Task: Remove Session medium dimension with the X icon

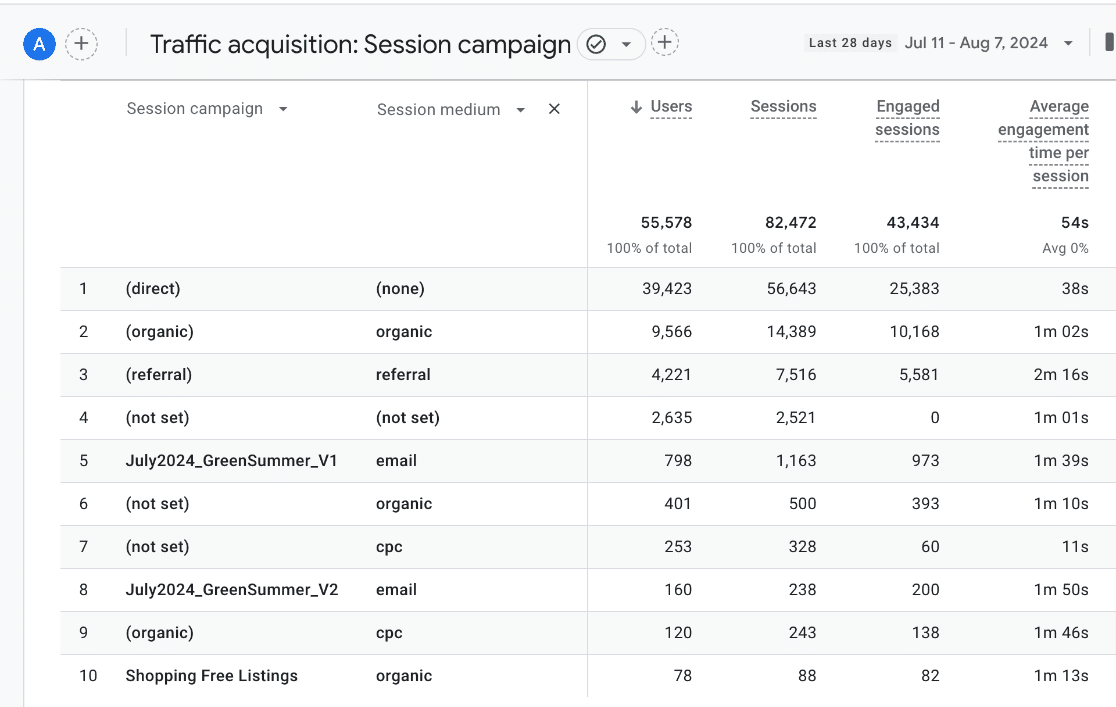Action: [554, 109]
